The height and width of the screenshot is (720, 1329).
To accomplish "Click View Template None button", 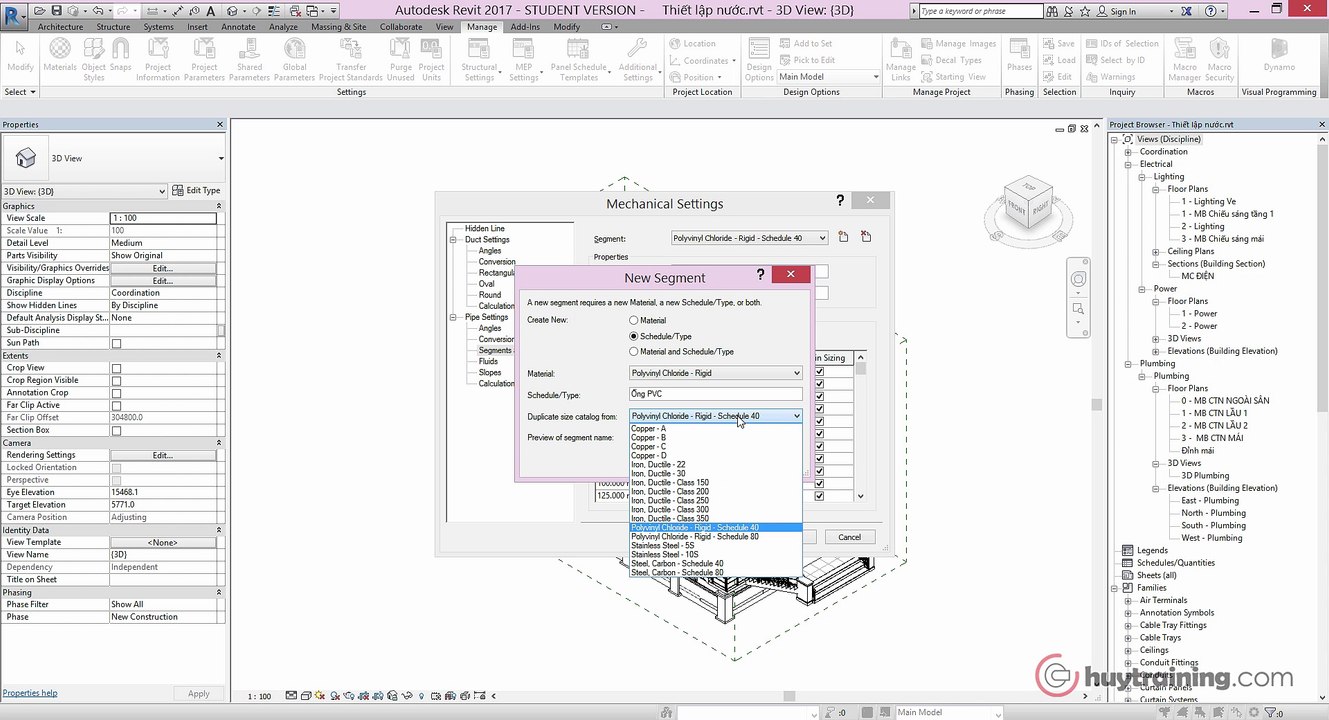I will (x=163, y=542).
